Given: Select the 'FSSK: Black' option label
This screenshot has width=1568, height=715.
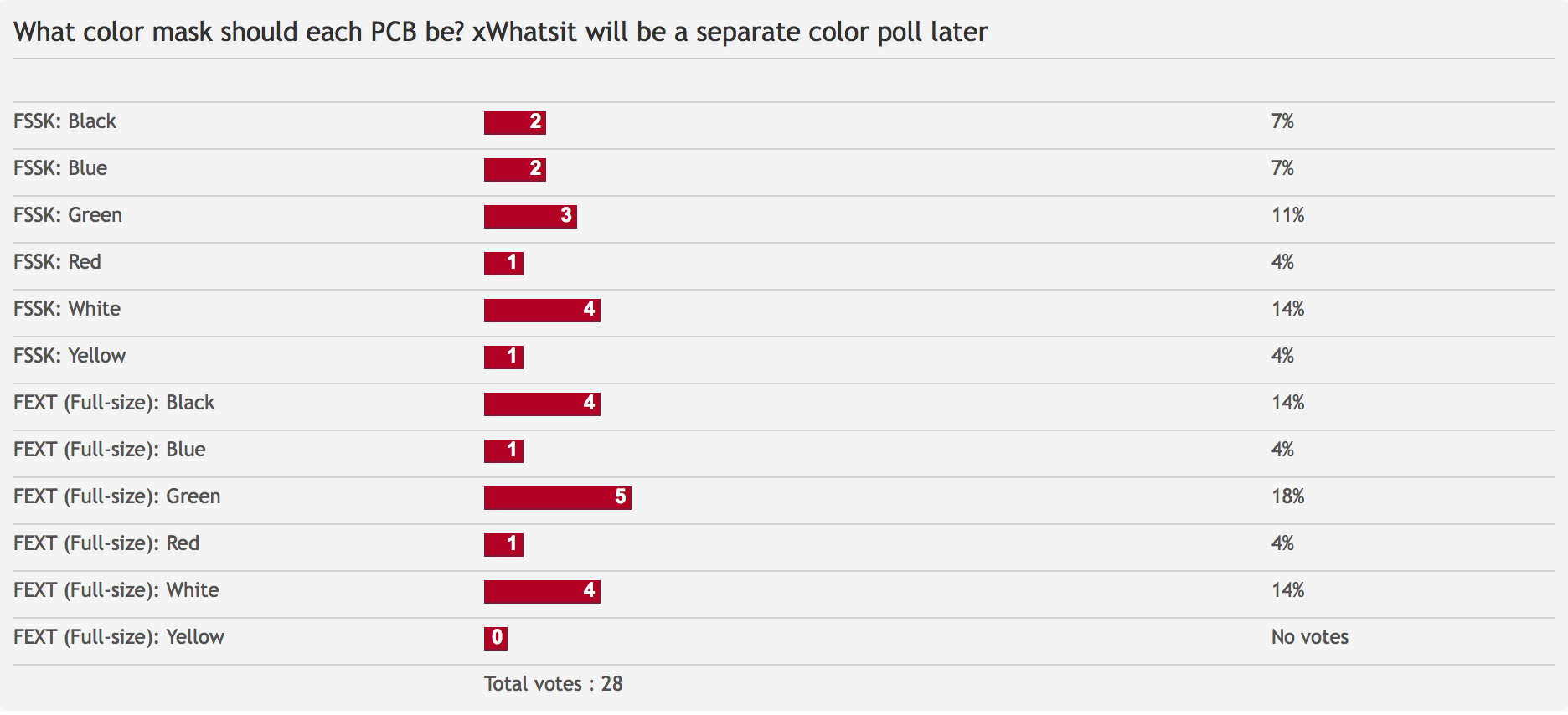Looking at the screenshot, I should 64,121.
